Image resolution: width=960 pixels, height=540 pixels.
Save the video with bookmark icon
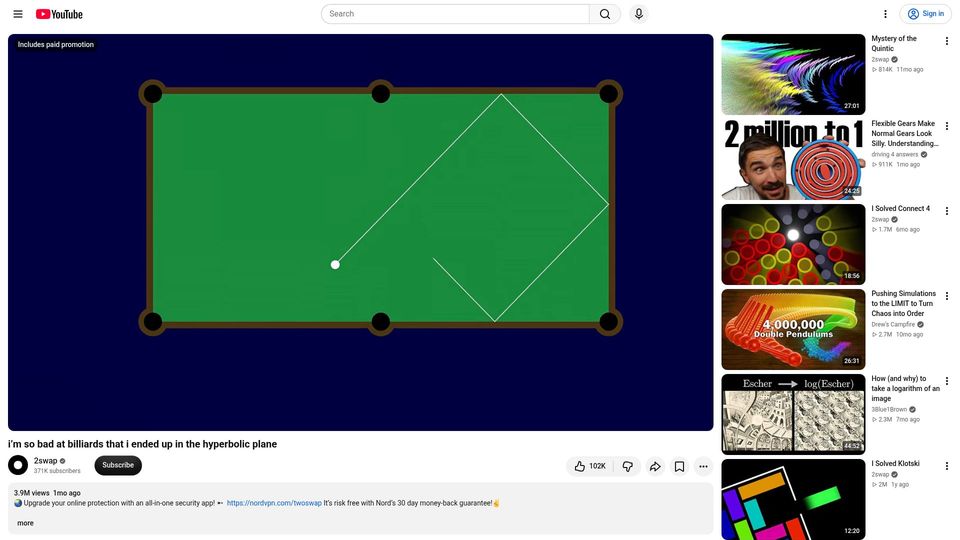click(x=680, y=467)
